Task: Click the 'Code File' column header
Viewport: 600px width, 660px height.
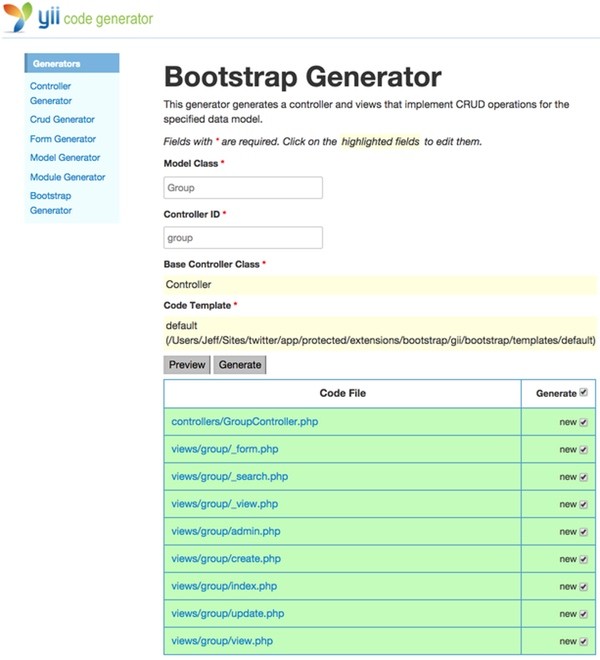Action: click(343, 393)
